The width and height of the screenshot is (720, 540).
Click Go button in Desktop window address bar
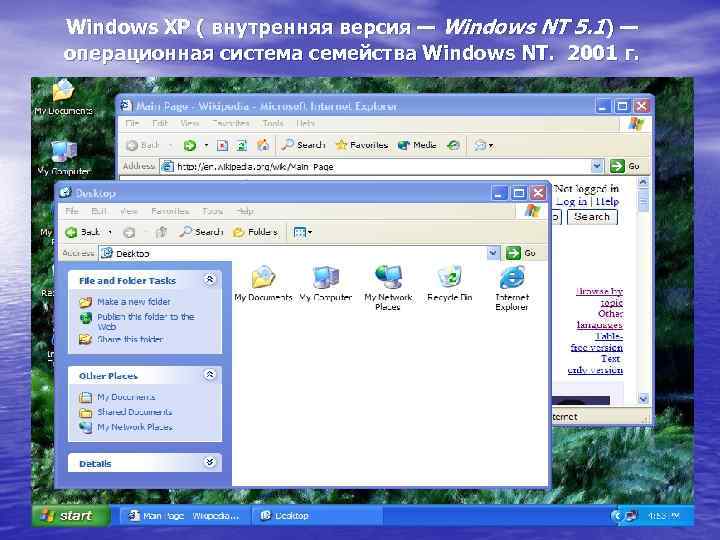(521, 253)
